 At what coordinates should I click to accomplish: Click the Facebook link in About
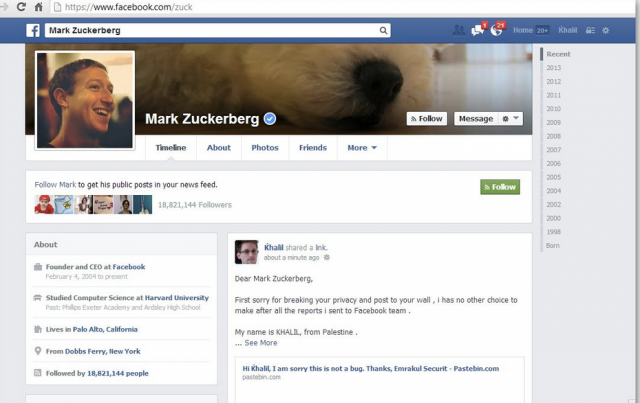pos(129,267)
